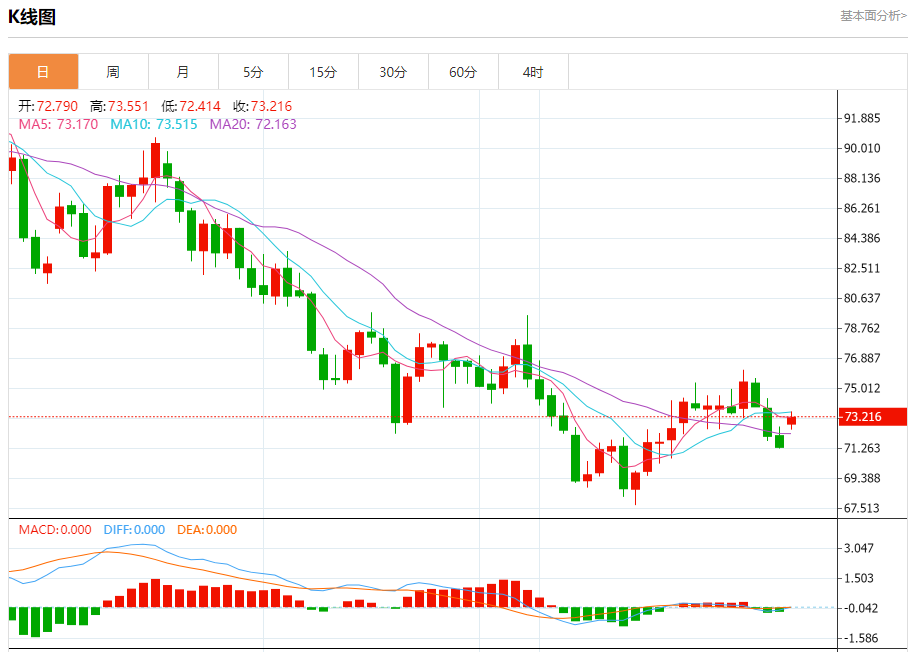Click the 1.503 MACD axis label
915x652 pixels.
tap(859, 578)
